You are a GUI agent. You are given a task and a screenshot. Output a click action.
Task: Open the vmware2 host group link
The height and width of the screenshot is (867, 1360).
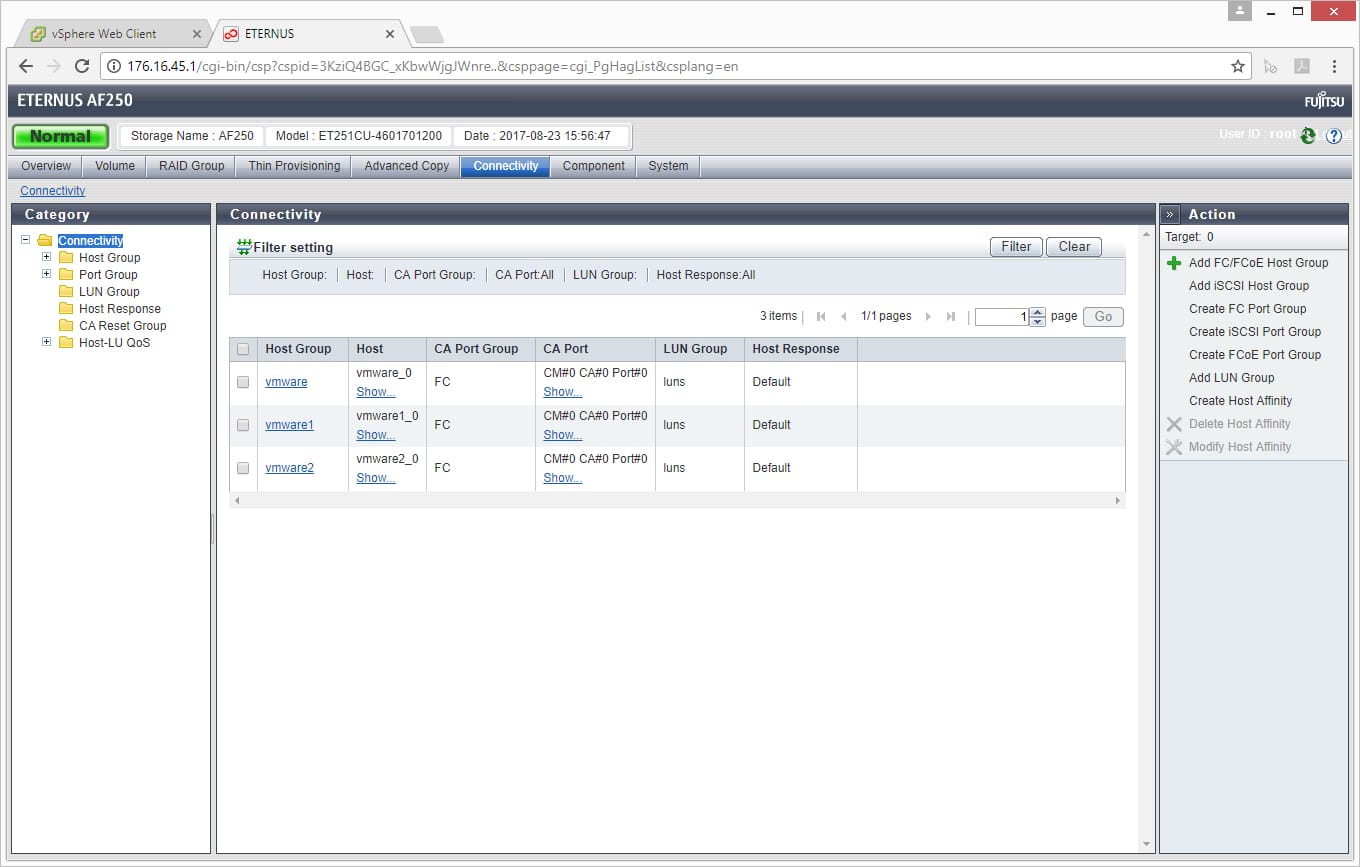(x=289, y=468)
